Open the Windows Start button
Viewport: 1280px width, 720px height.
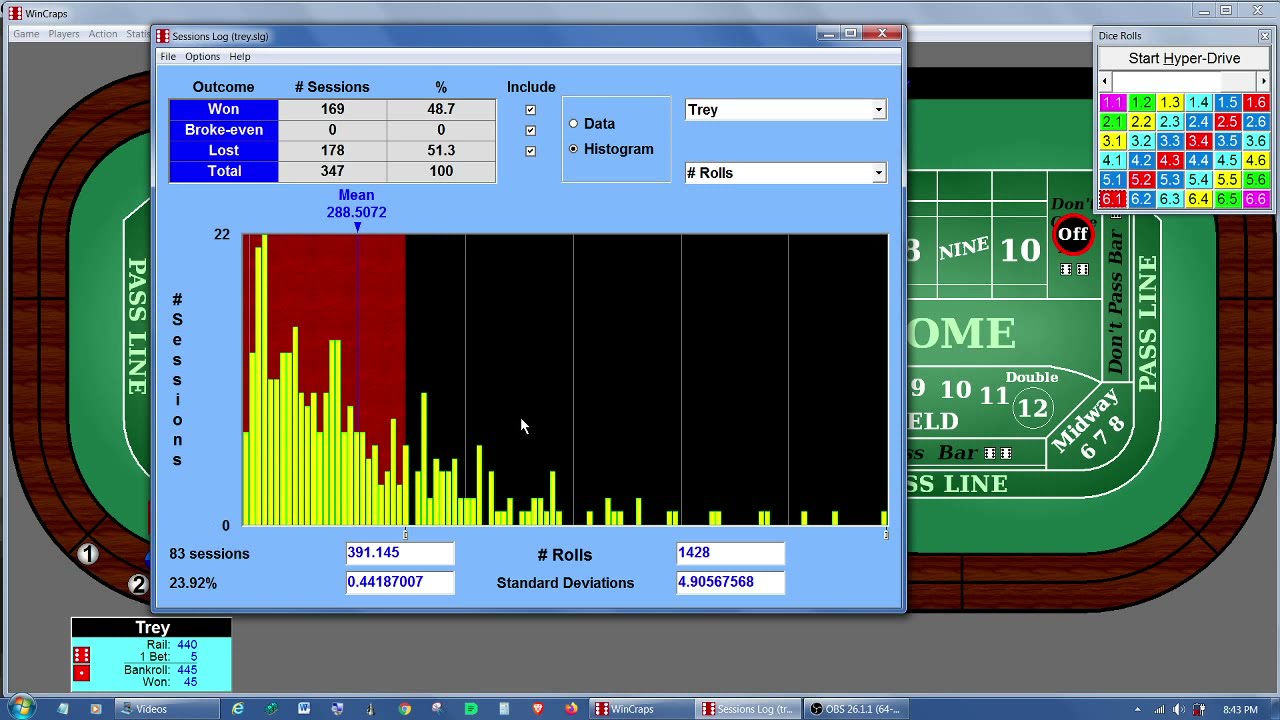pos(21,708)
